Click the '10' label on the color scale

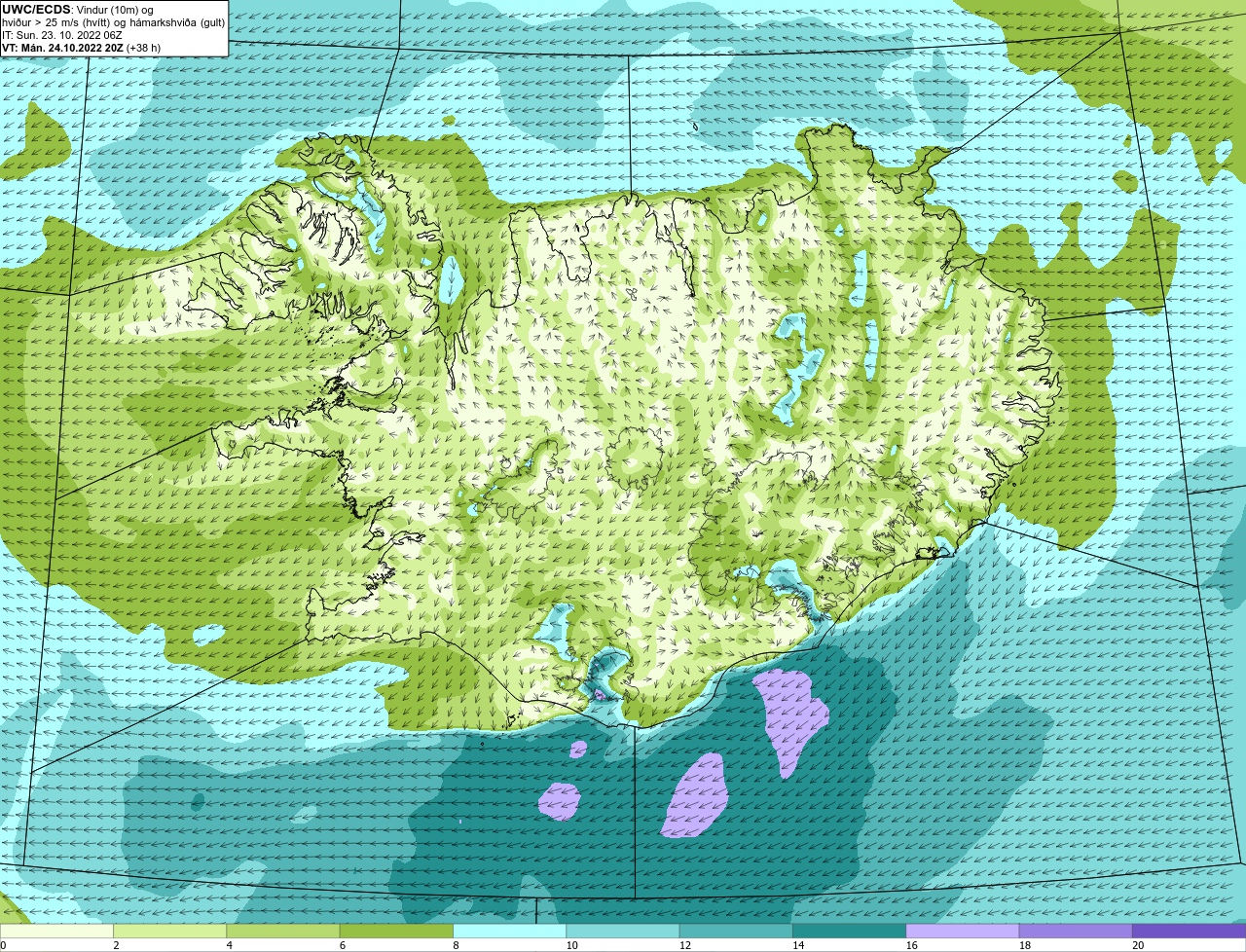click(x=571, y=945)
